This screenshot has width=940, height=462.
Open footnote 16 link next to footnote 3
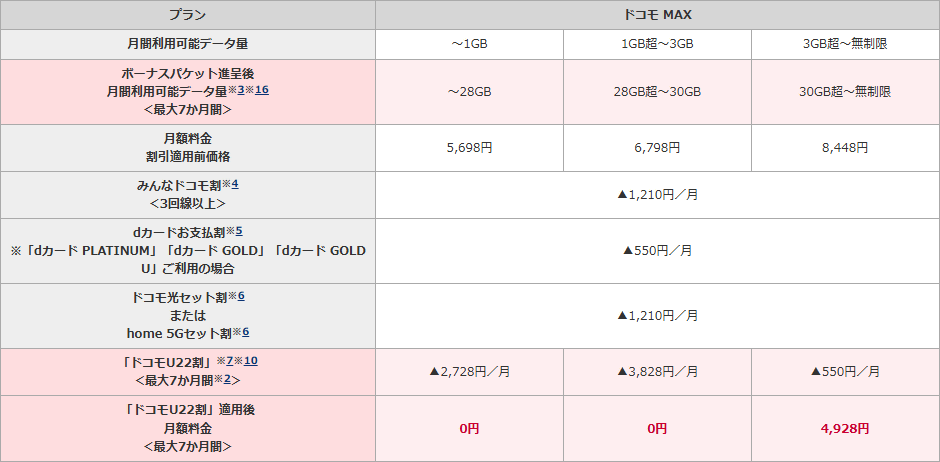(x=262, y=90)
